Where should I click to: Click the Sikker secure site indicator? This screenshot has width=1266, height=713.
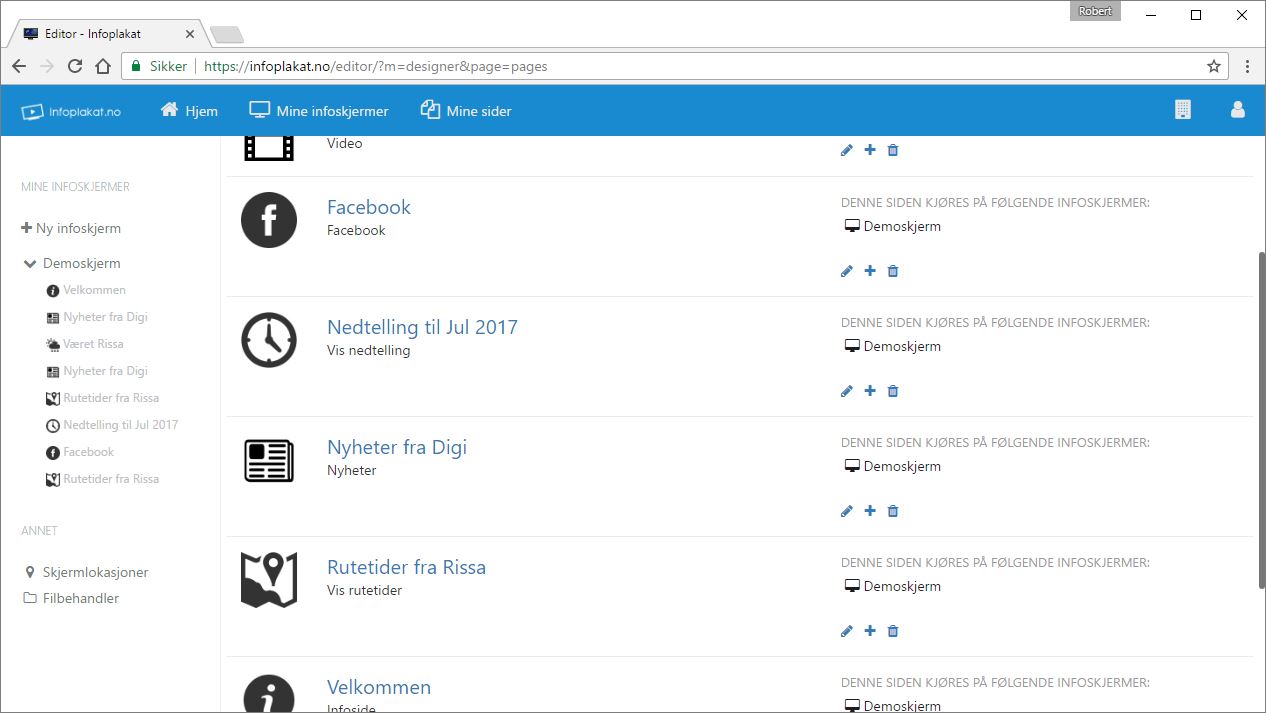[160, 67]
